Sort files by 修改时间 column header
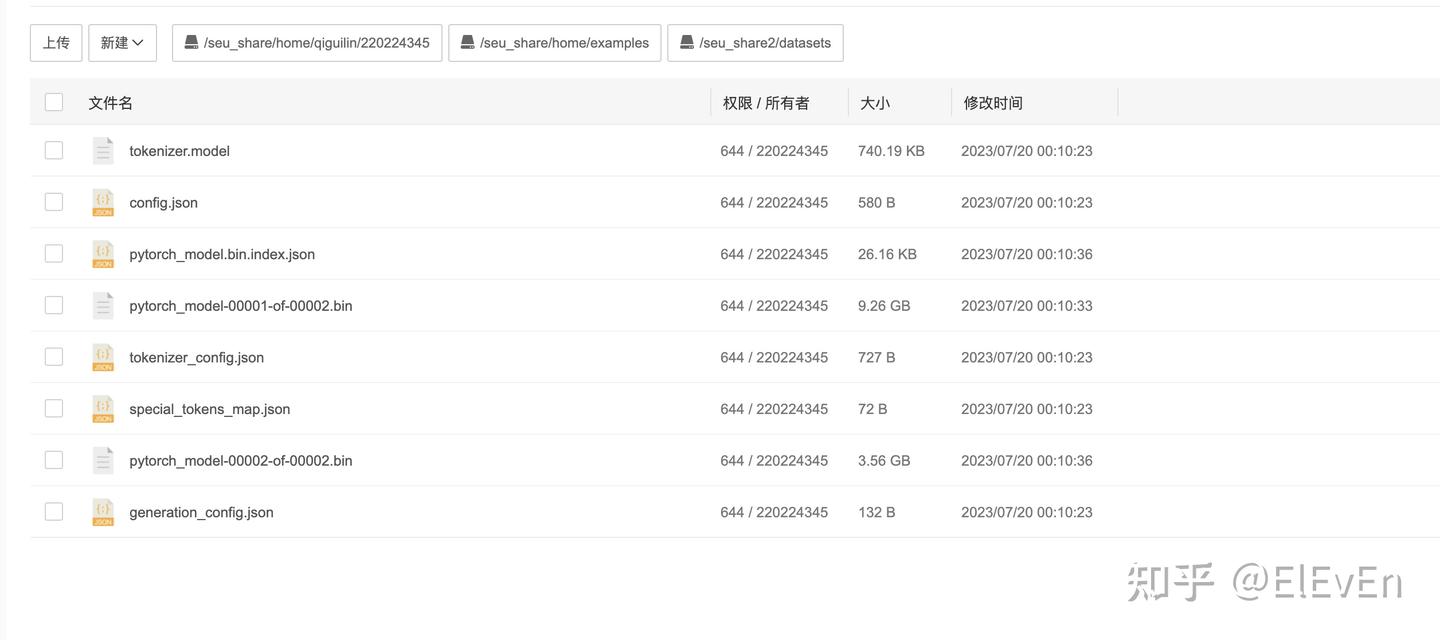 click(993, 103)
